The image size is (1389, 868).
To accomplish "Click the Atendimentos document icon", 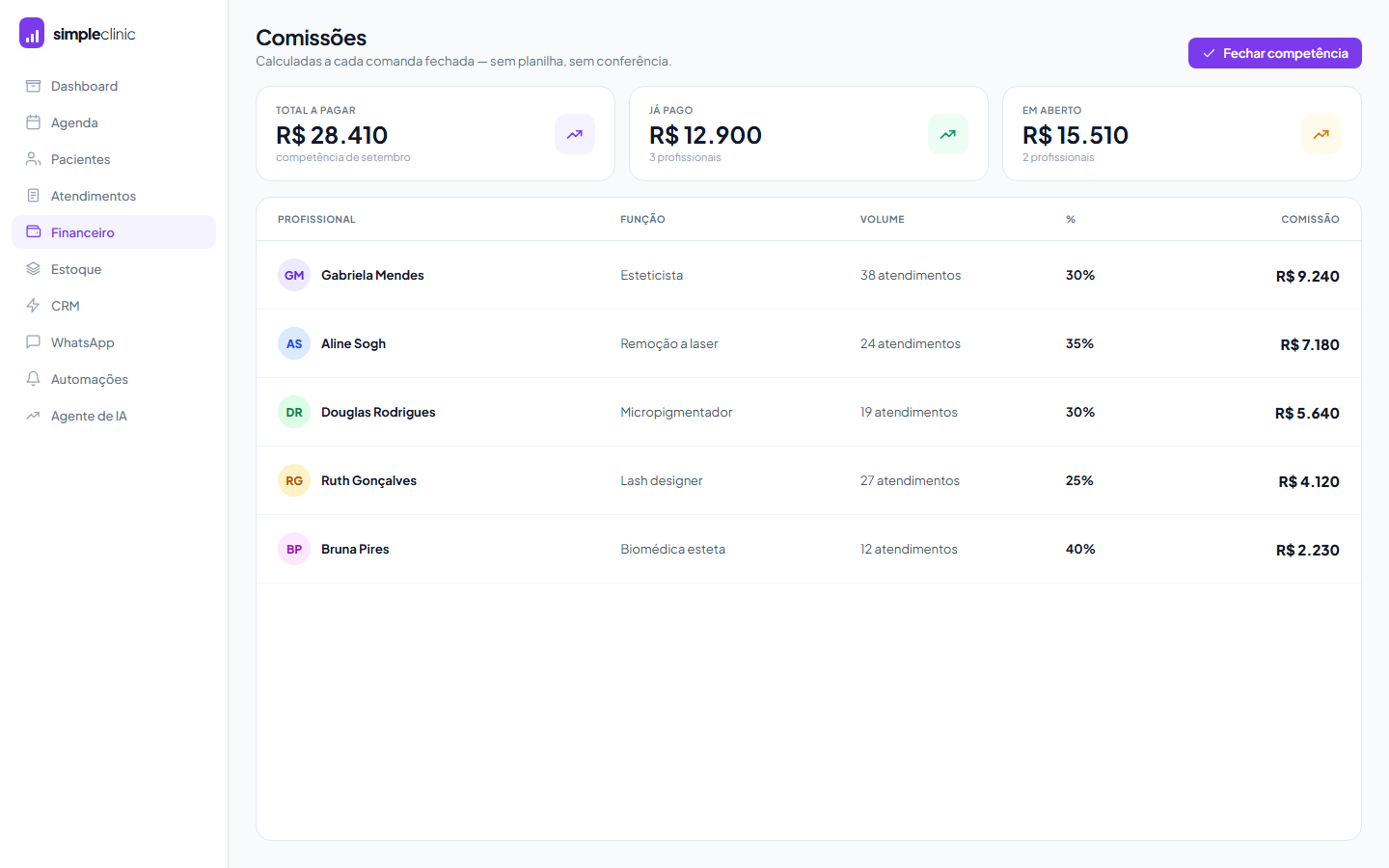I will point(33,196).
